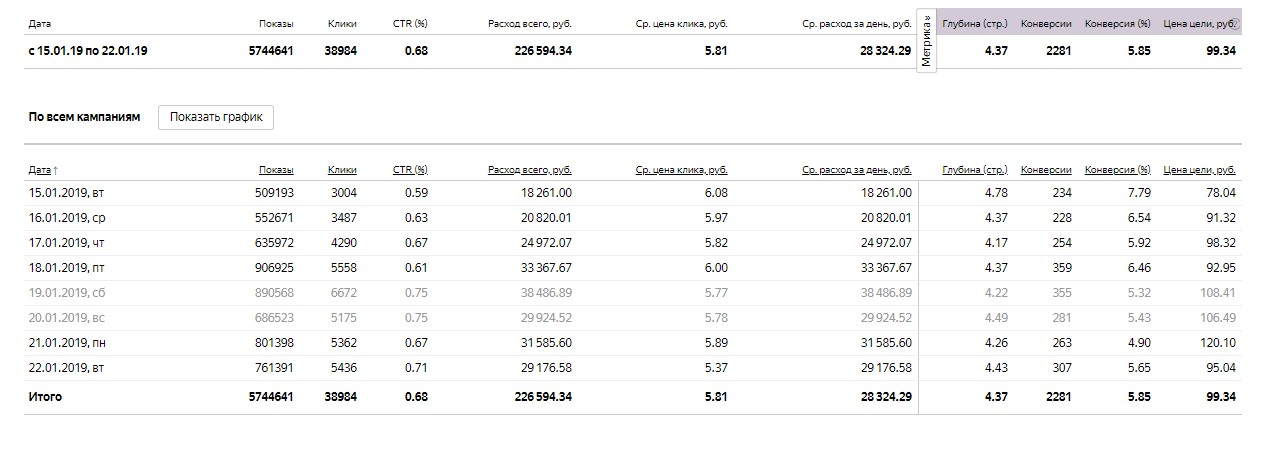1261x451 pixels.
Task: Sort the table by Клики column
Action: [342, 170]
